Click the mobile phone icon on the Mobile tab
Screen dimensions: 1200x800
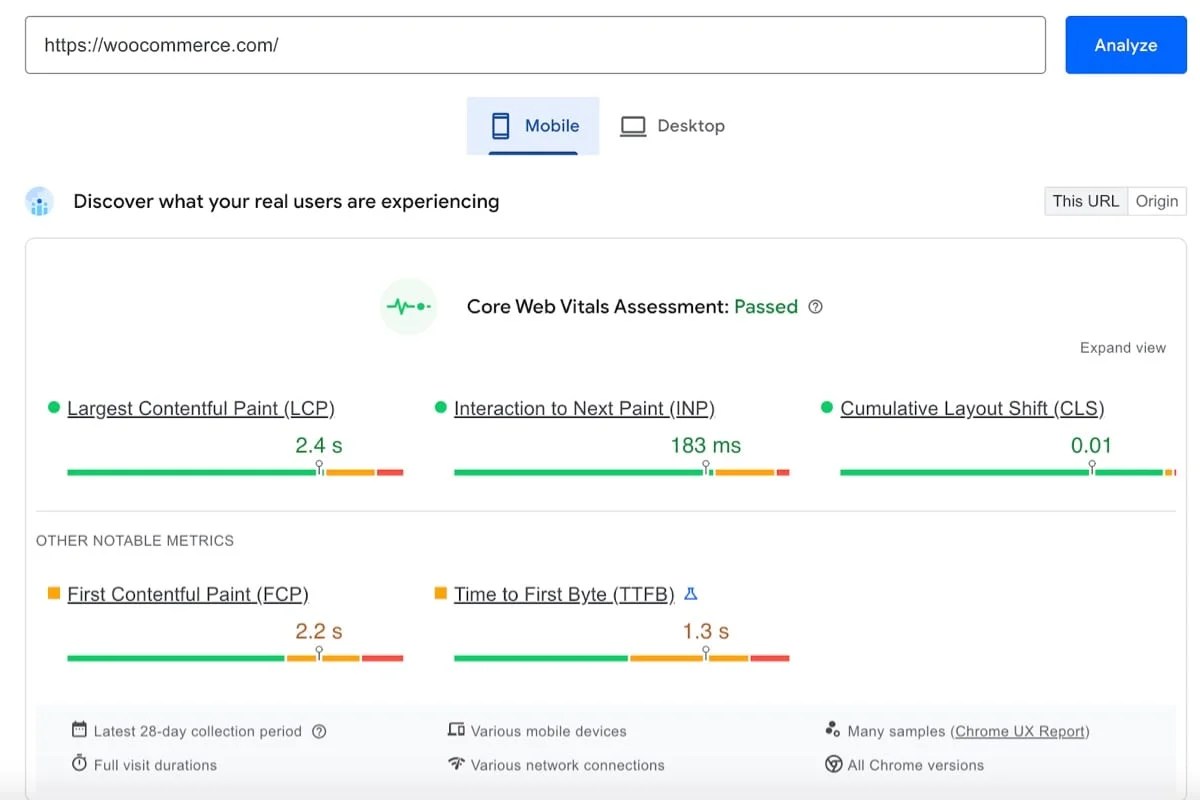point(501,125)
